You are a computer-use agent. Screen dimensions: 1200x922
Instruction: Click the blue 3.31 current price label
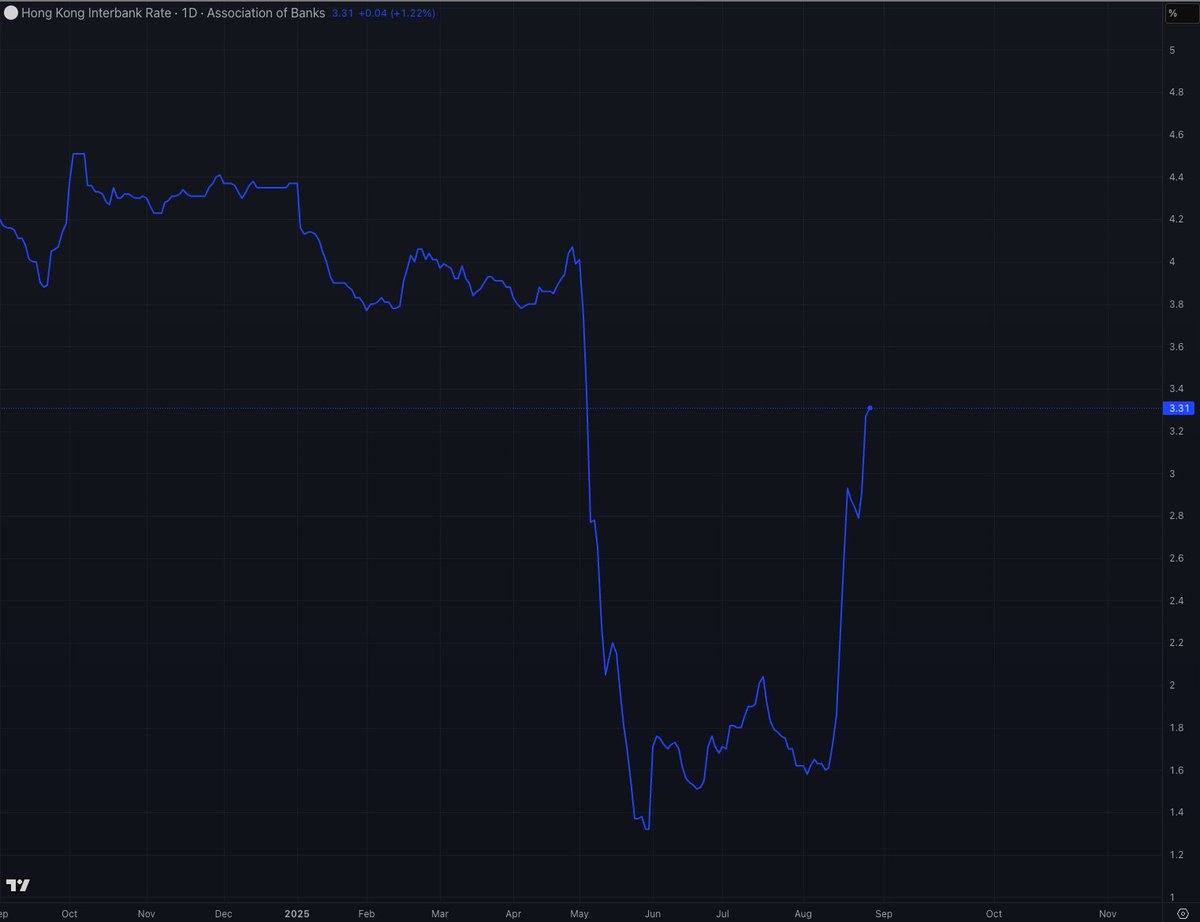[1179, 408]
